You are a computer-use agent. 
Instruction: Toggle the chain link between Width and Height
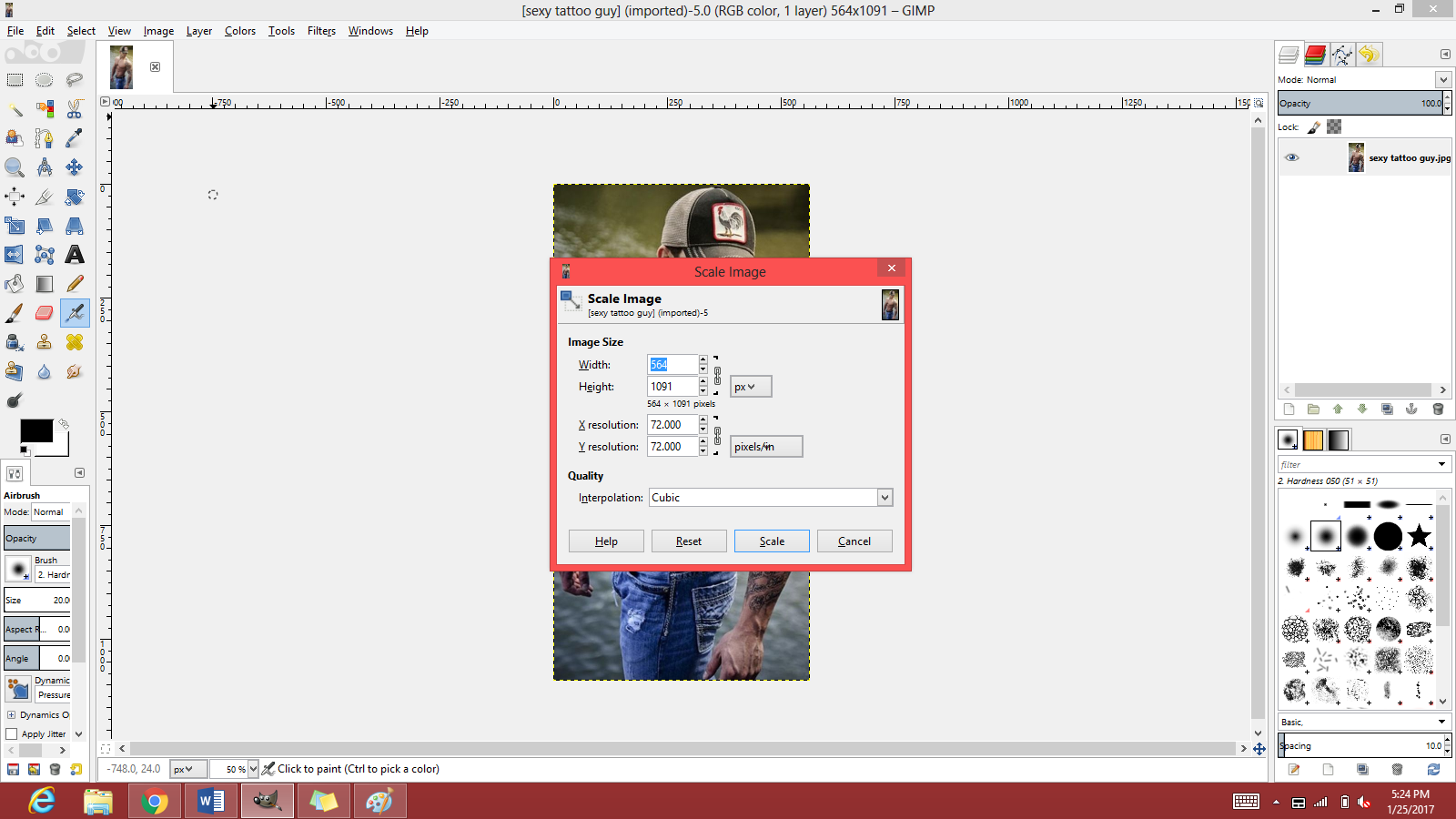point(717,375)
